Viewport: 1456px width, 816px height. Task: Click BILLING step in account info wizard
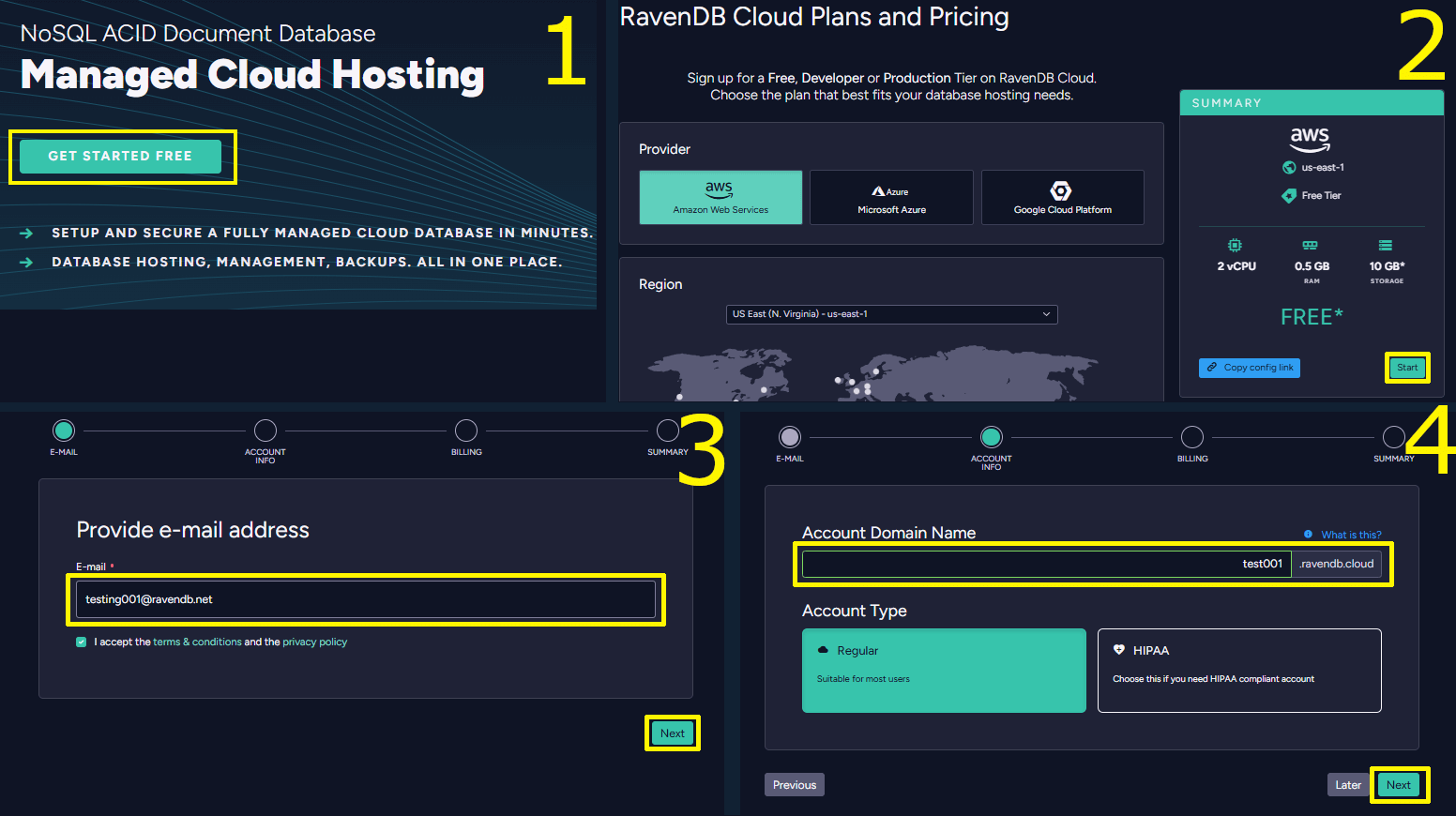1192,437
